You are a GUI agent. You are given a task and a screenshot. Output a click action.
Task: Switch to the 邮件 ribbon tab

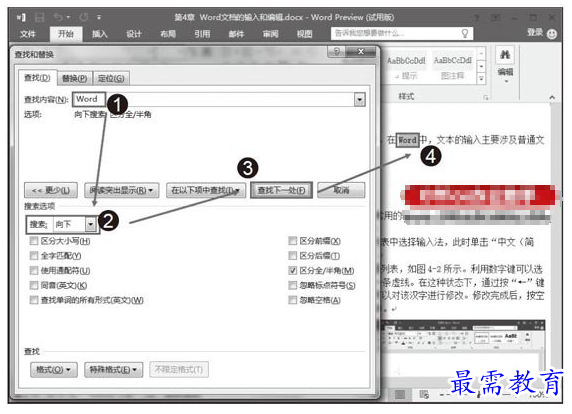coord(236,34)
